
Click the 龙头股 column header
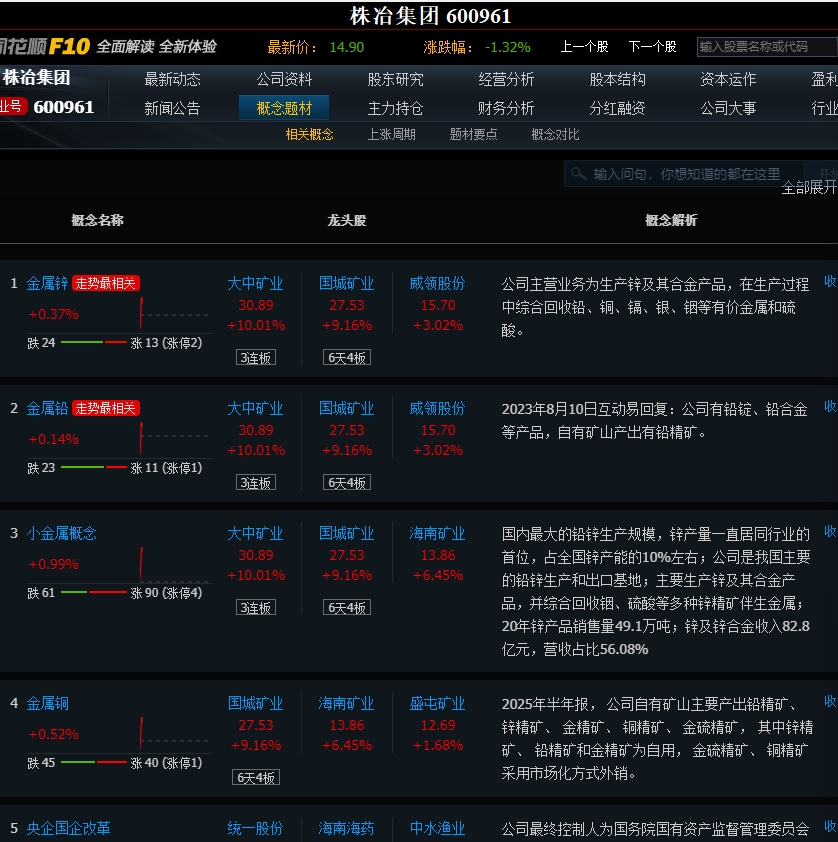(x=347, y=220)
